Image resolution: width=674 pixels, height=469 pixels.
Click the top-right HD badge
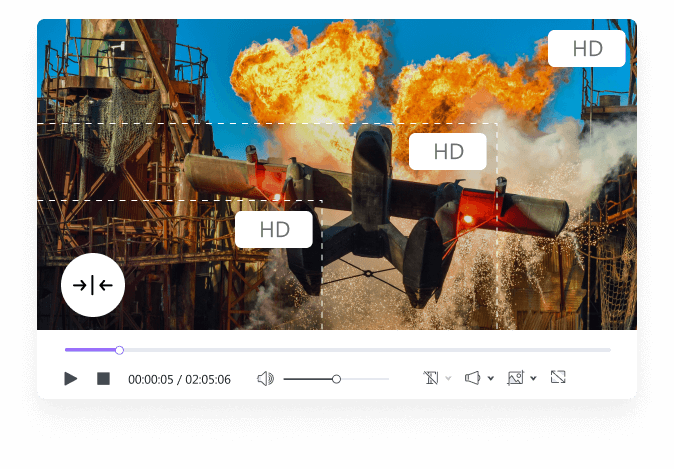(587, 49)
